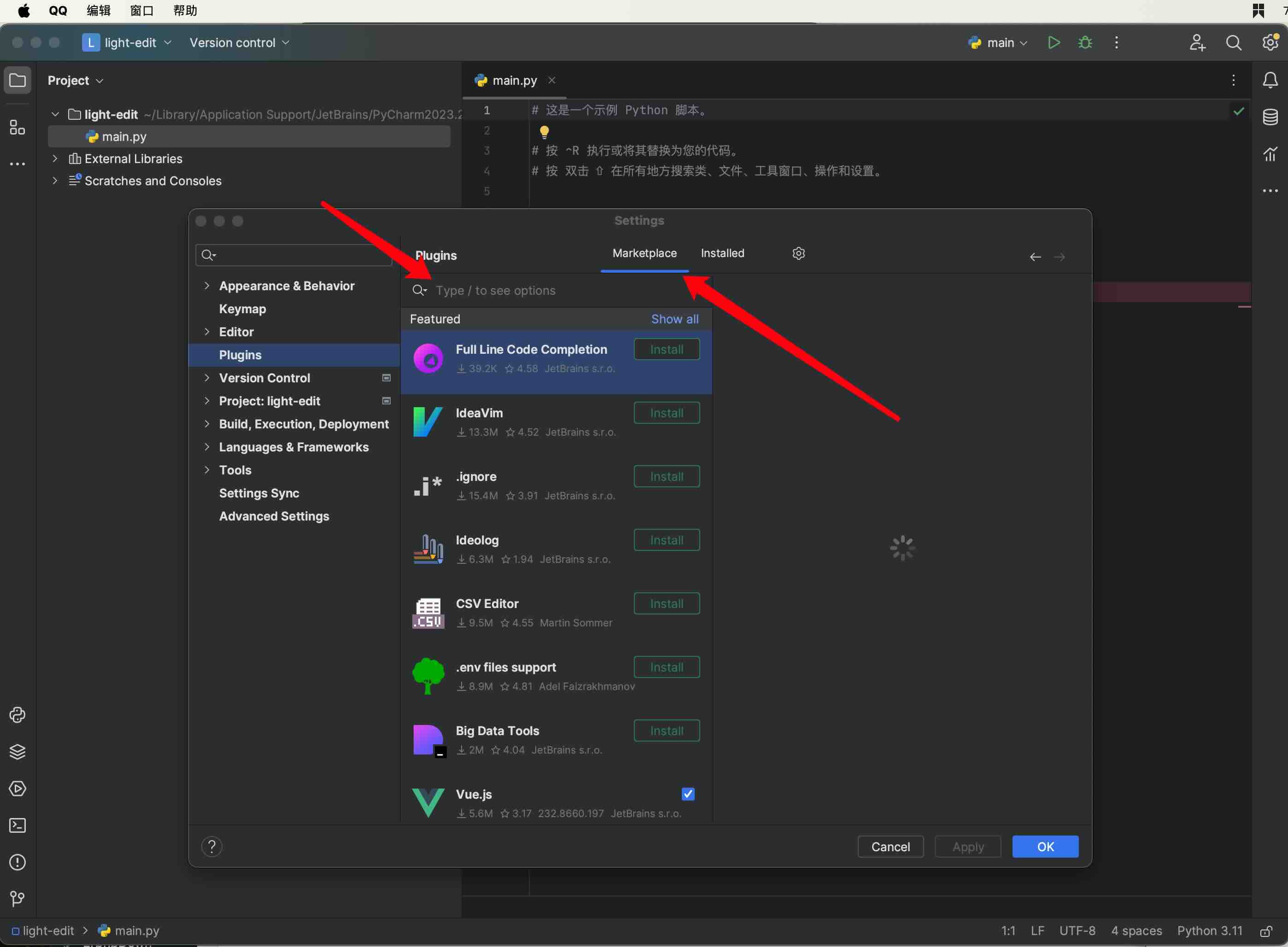This screenshot has width=1288, height=947.
Task: Open editor tab options menu
Action: (1233, 80)
